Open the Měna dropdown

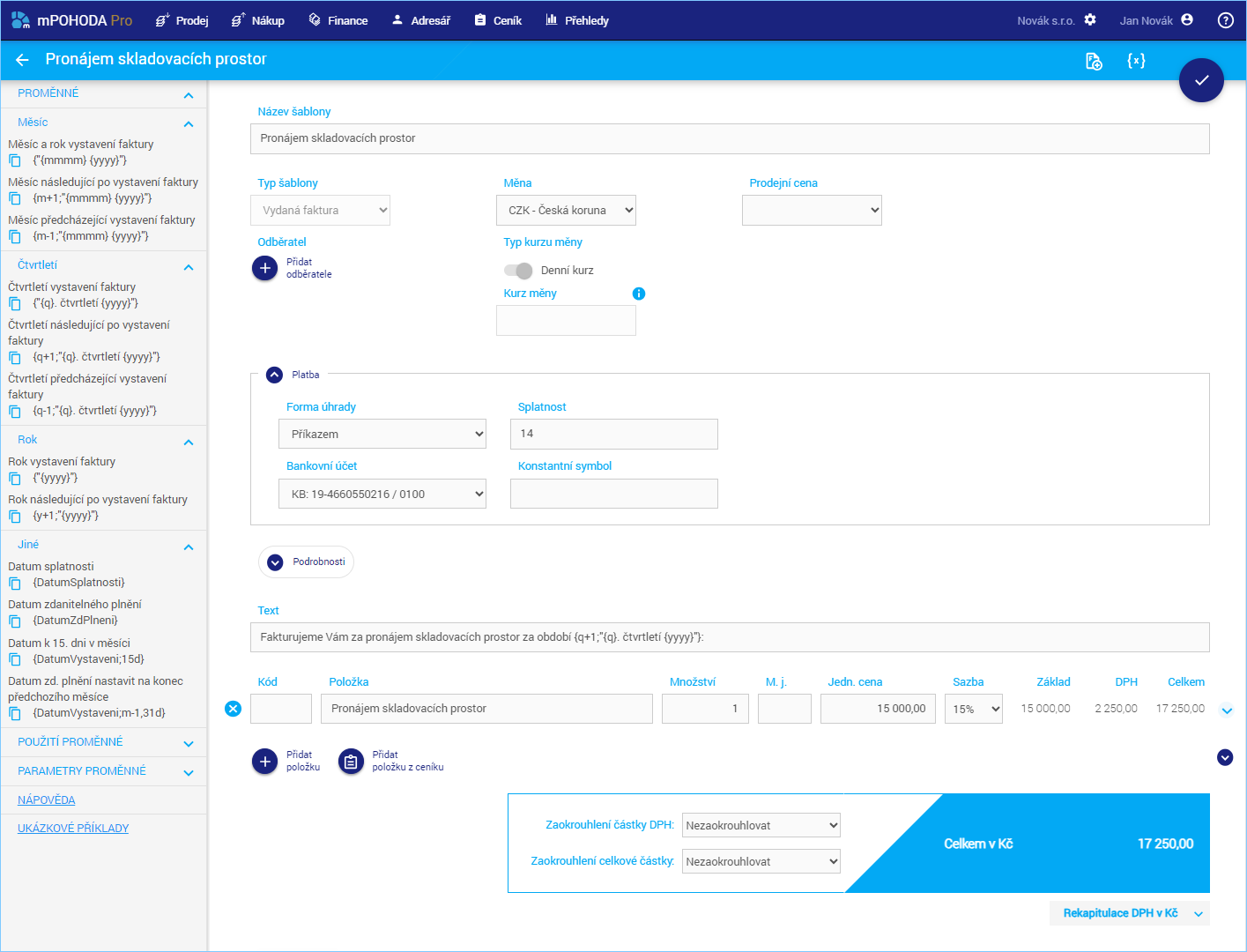click(566, 211)
